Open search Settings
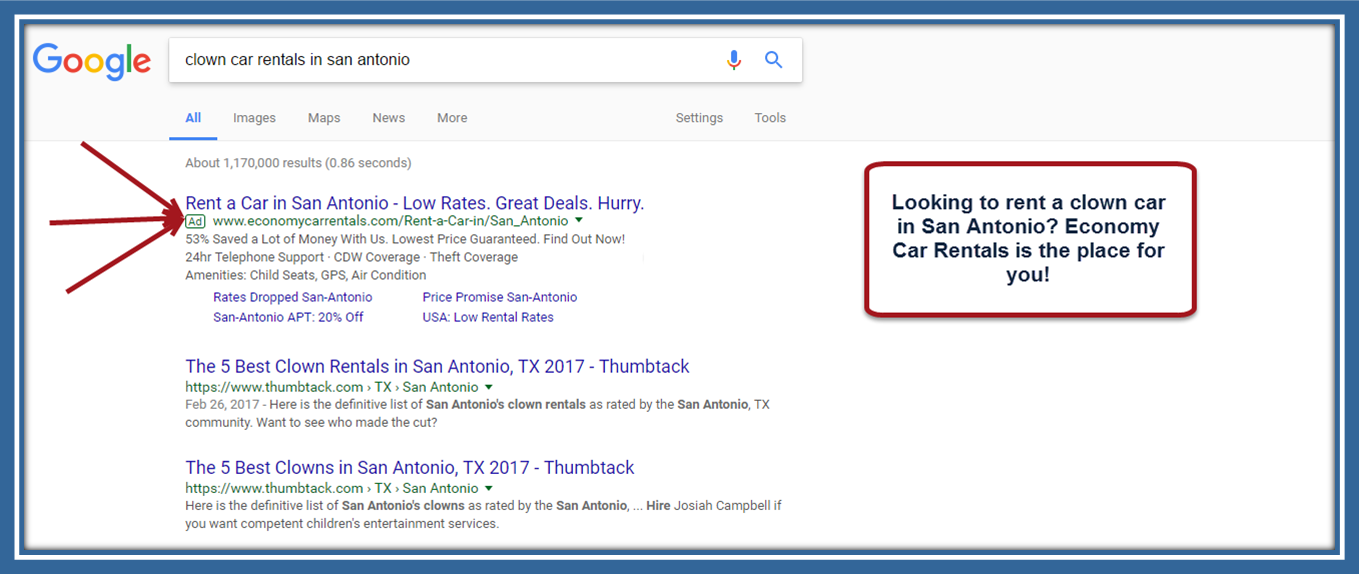1359x574 pixels. point(699,118)
